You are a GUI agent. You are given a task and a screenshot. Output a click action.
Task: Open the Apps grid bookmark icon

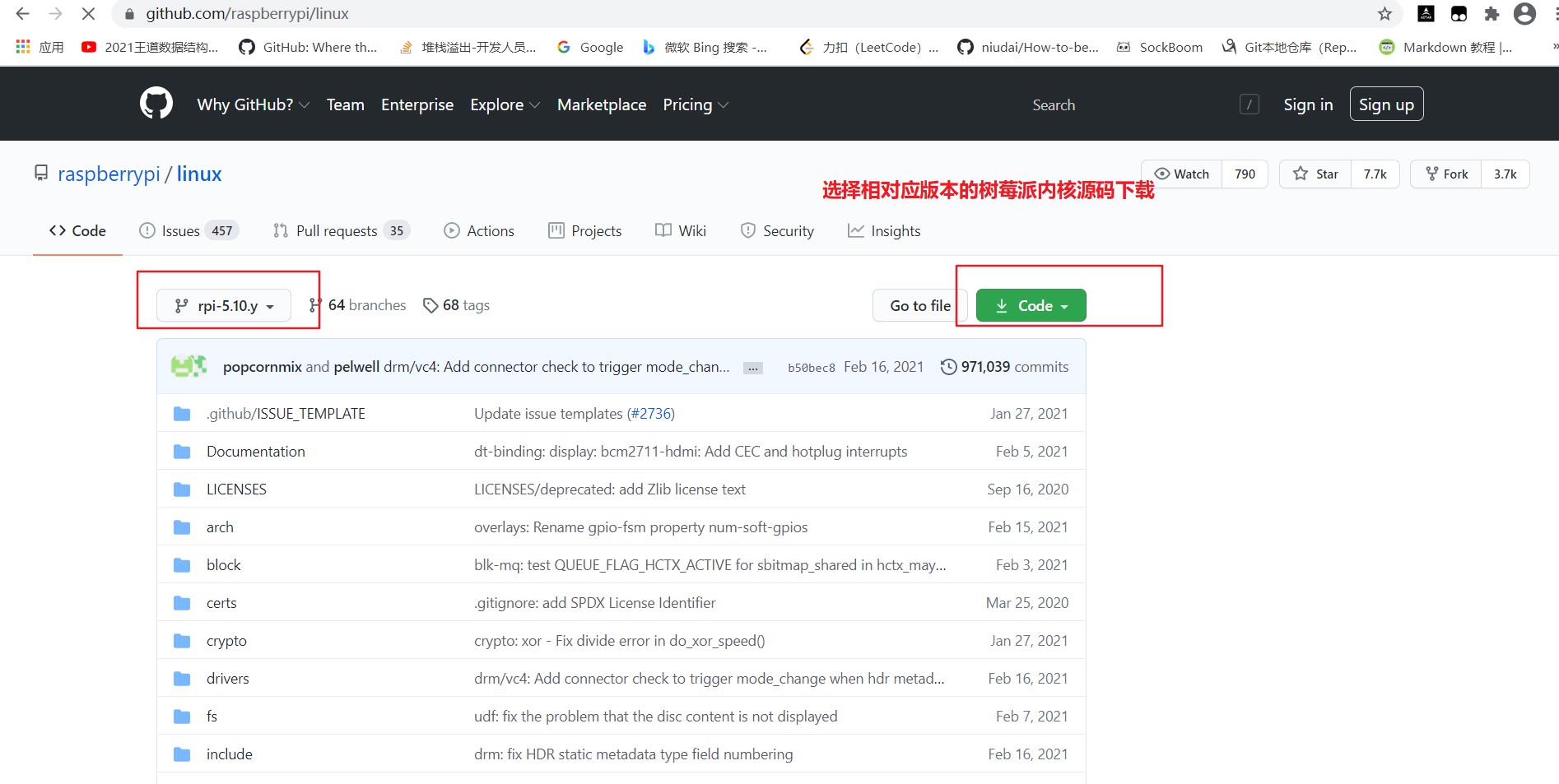[x=23, y=47]
